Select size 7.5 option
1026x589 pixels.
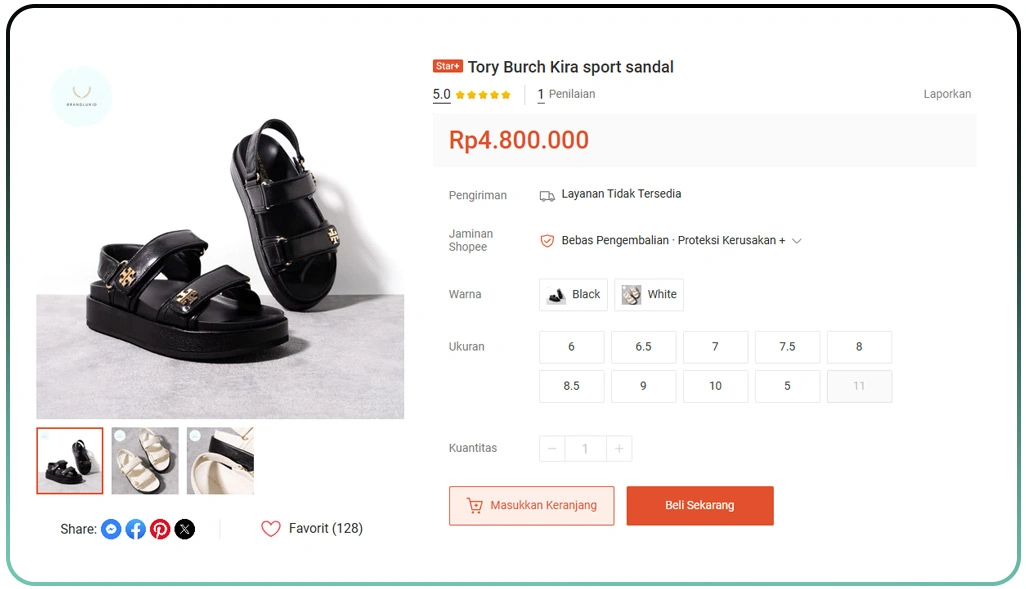(787, 347)
